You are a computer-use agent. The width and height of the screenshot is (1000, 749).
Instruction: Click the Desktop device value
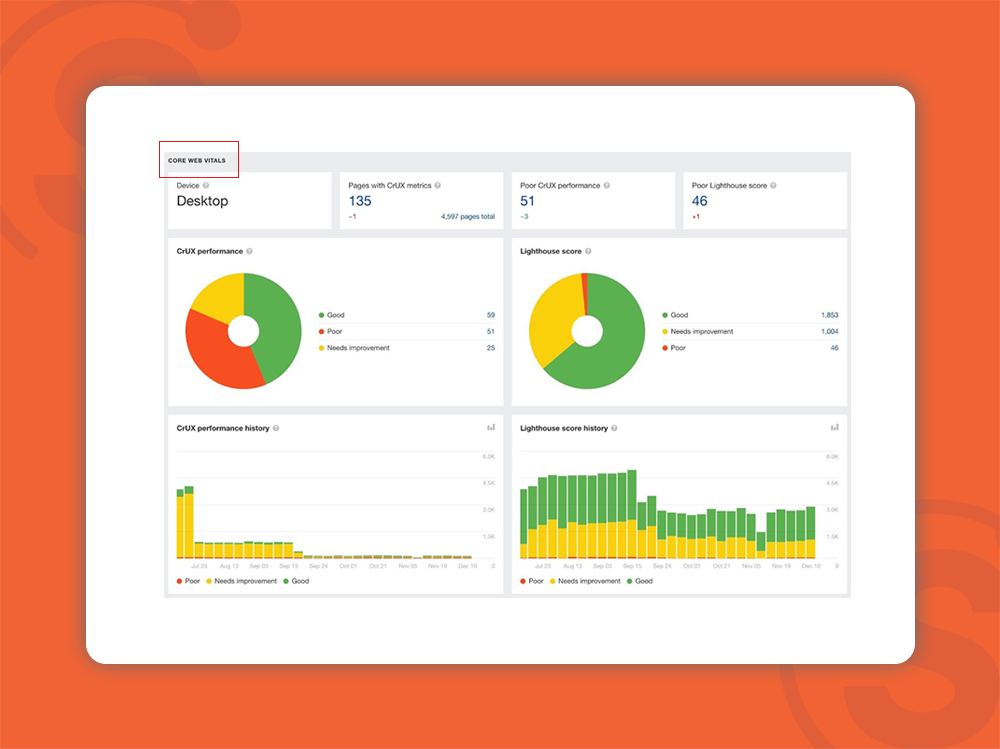[x=202, y=201]
